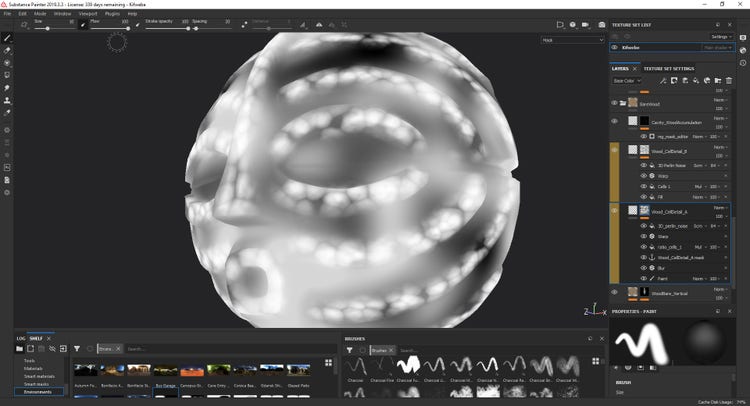Image resolution: width=750 pixels, height=406 pixels.
Task: Remove the Brushes filter tag in Brushes panel
Action: pos(391,350)
